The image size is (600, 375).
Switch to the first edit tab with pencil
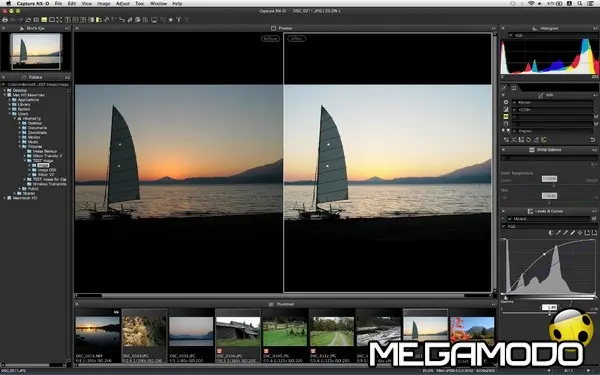tap(504, 88)
